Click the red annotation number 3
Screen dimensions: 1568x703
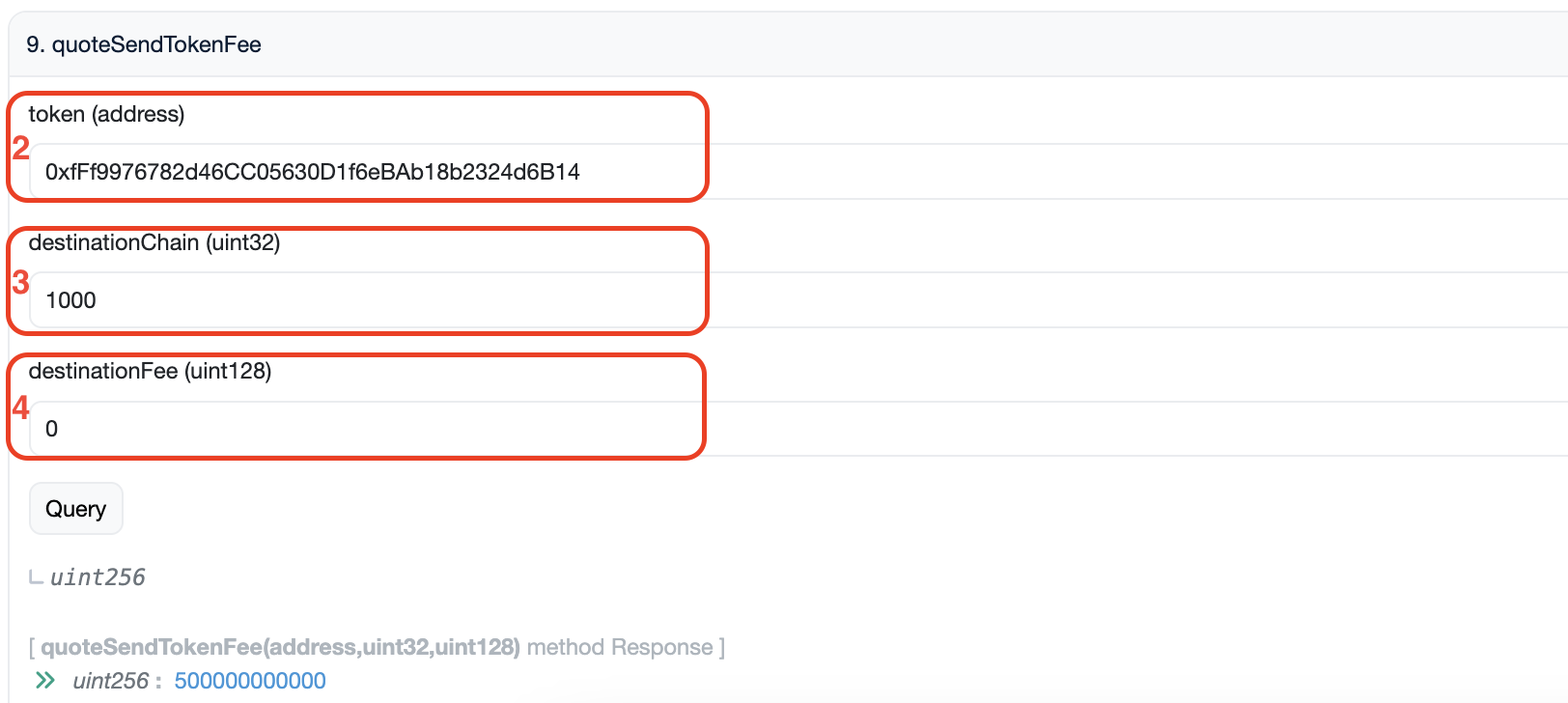click(20, 282)
